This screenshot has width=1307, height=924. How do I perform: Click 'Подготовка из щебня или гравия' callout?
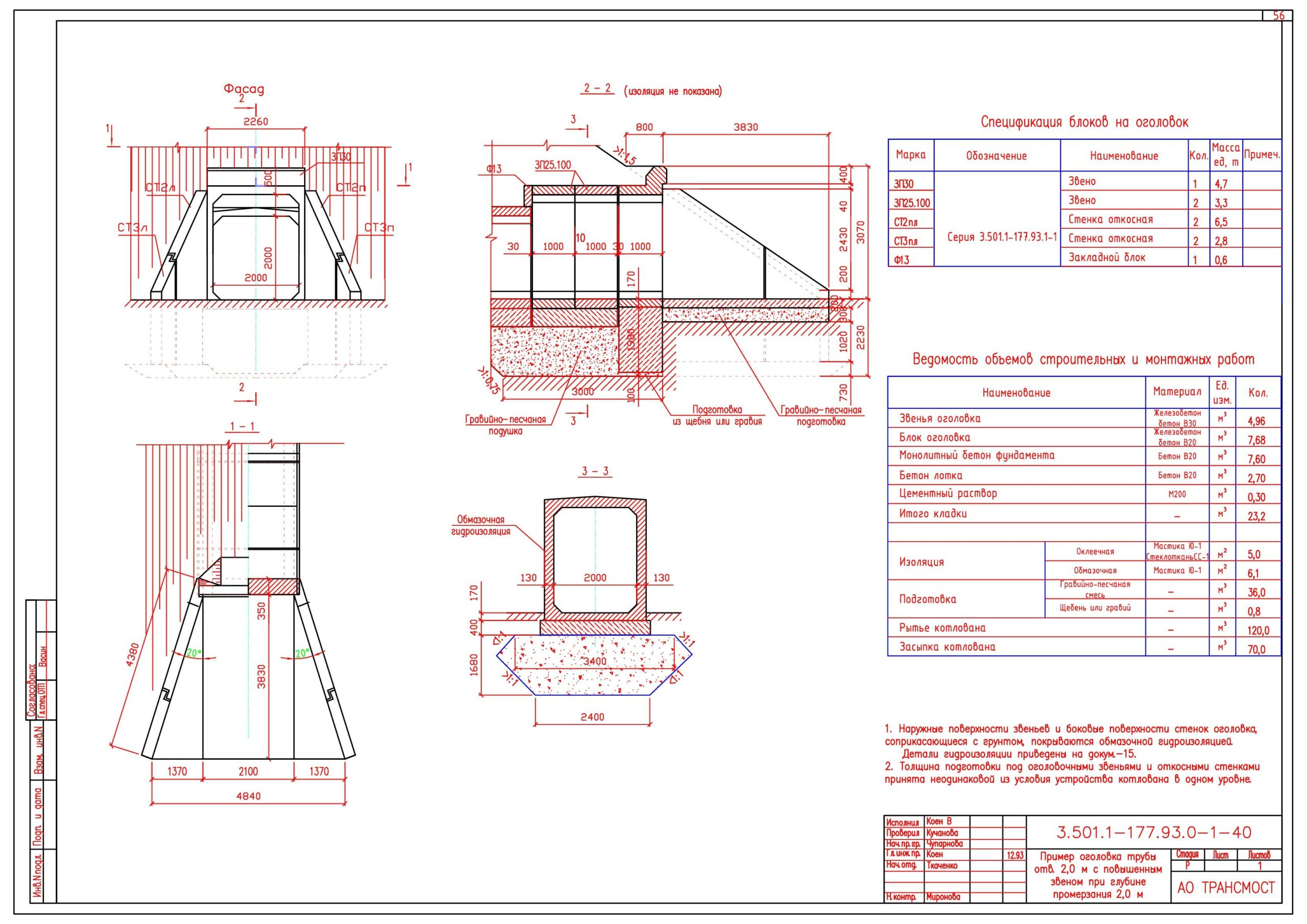click(x=717, y=416)
